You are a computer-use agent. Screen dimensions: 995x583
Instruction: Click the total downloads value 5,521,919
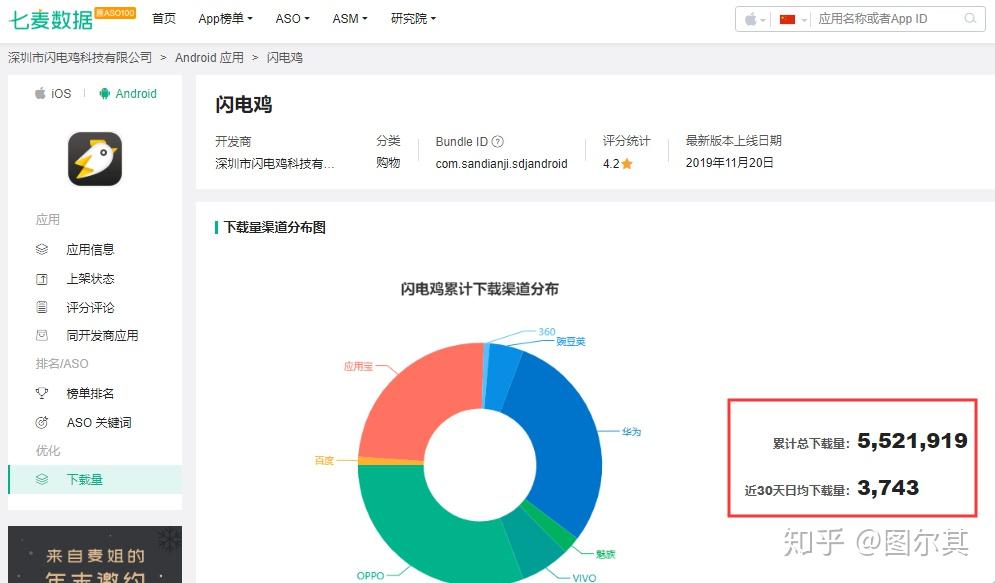coord(912,440)
